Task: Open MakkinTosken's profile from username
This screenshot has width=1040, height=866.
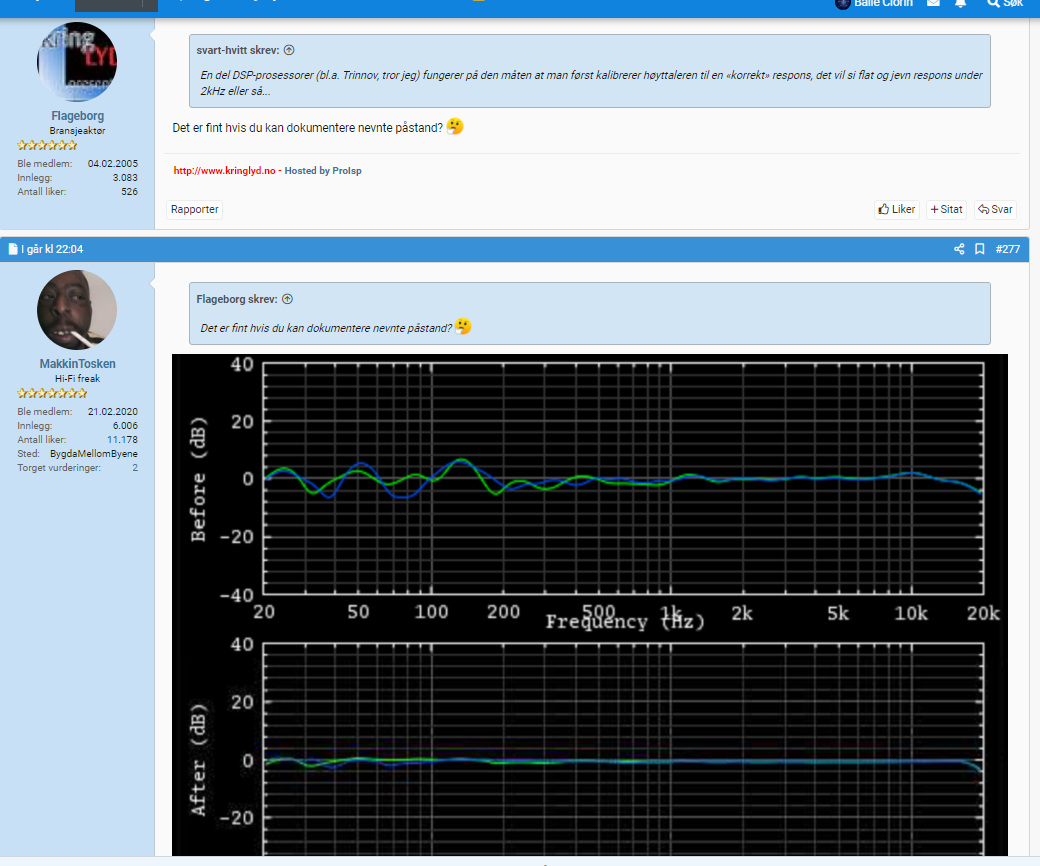Action: 77,364
